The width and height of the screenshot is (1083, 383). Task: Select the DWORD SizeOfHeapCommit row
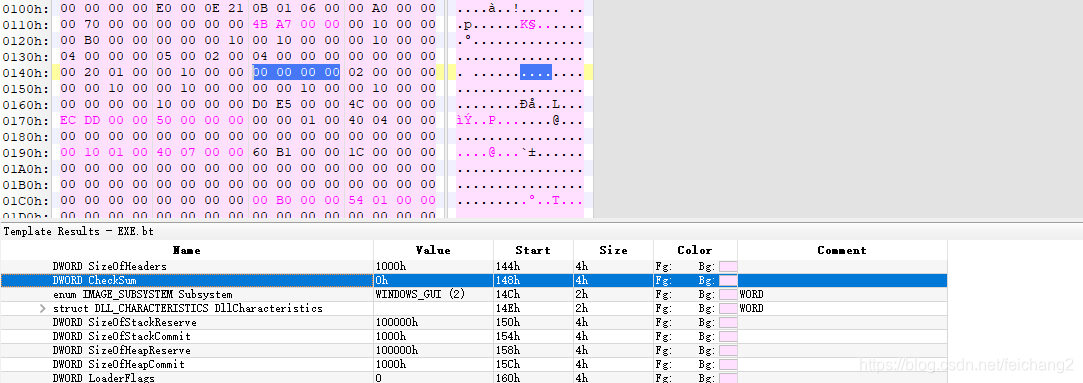coord(474,364)
